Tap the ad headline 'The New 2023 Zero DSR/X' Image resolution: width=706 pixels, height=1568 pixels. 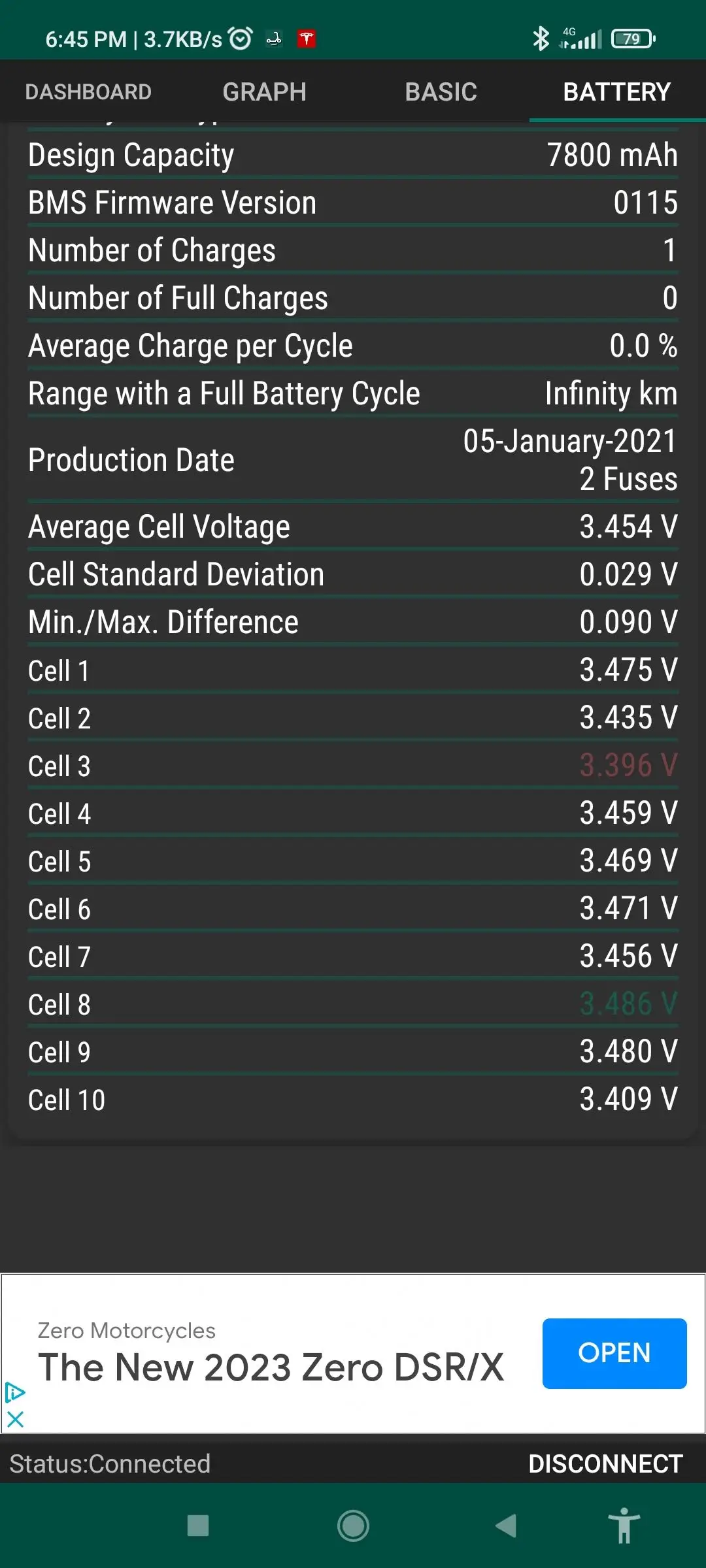[271, 1367]
